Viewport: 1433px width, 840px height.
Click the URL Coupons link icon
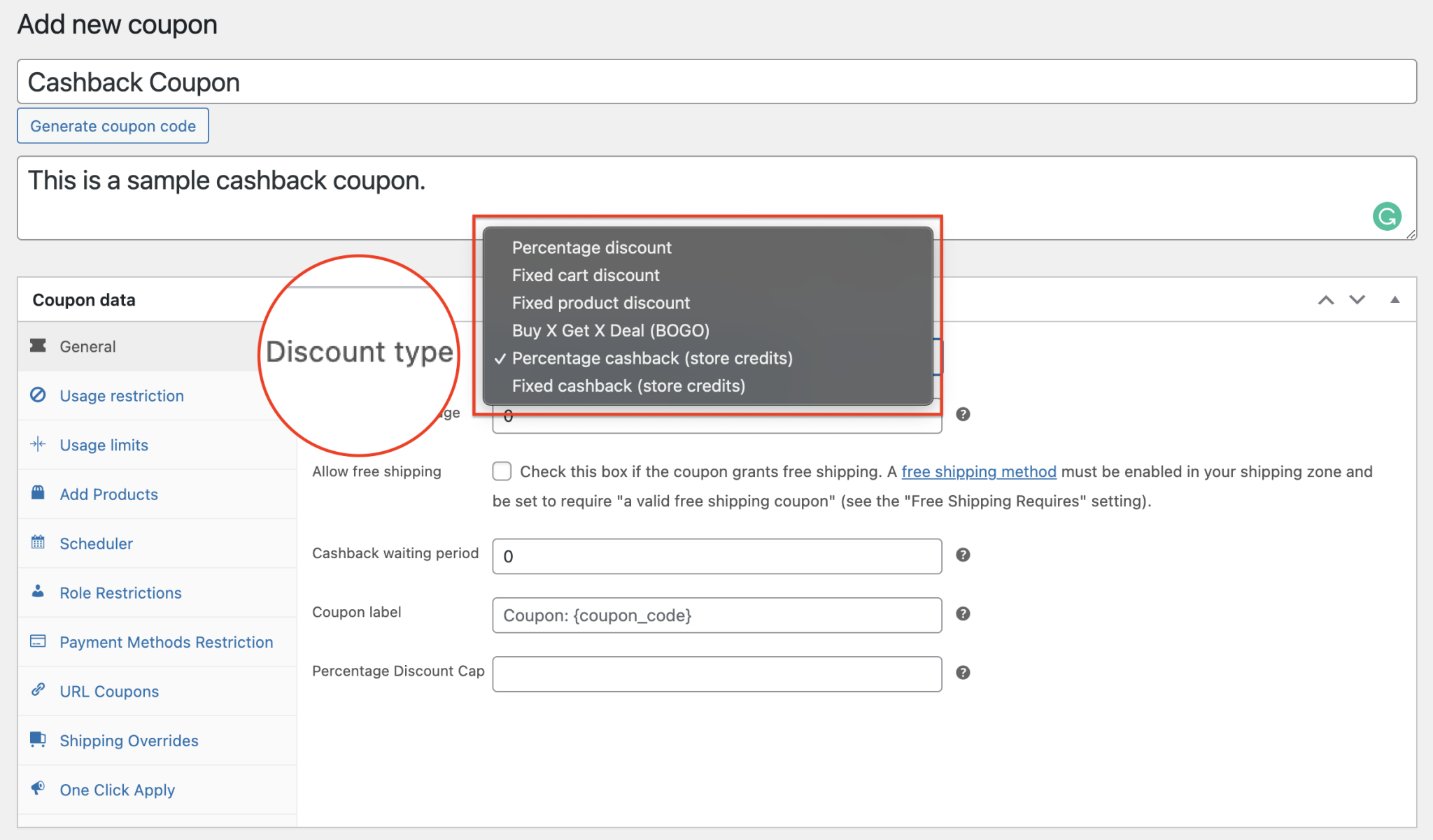pyautogui.click(x=38, y=690)
